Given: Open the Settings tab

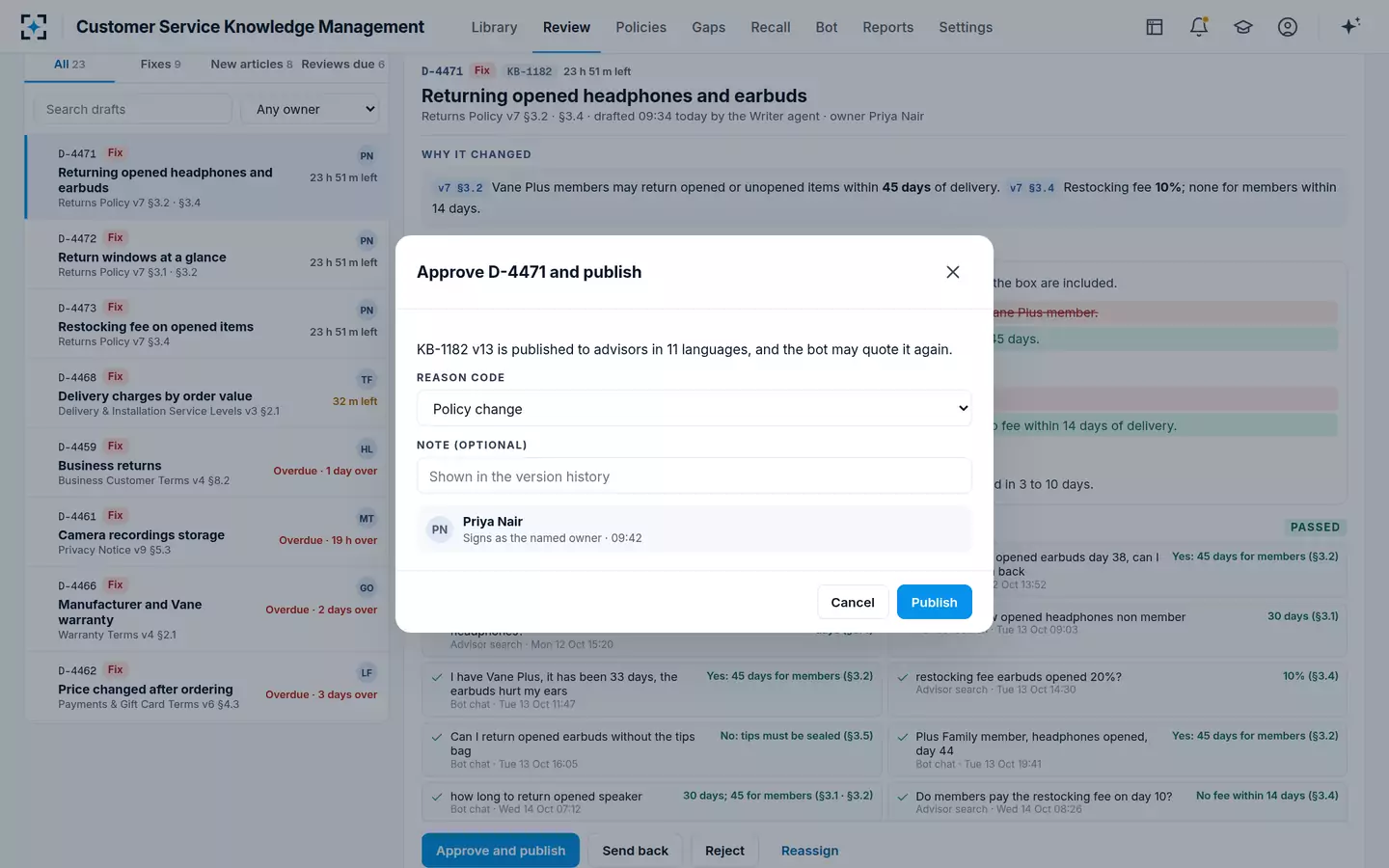Looking at the screenshot, I should click(966, 27).
